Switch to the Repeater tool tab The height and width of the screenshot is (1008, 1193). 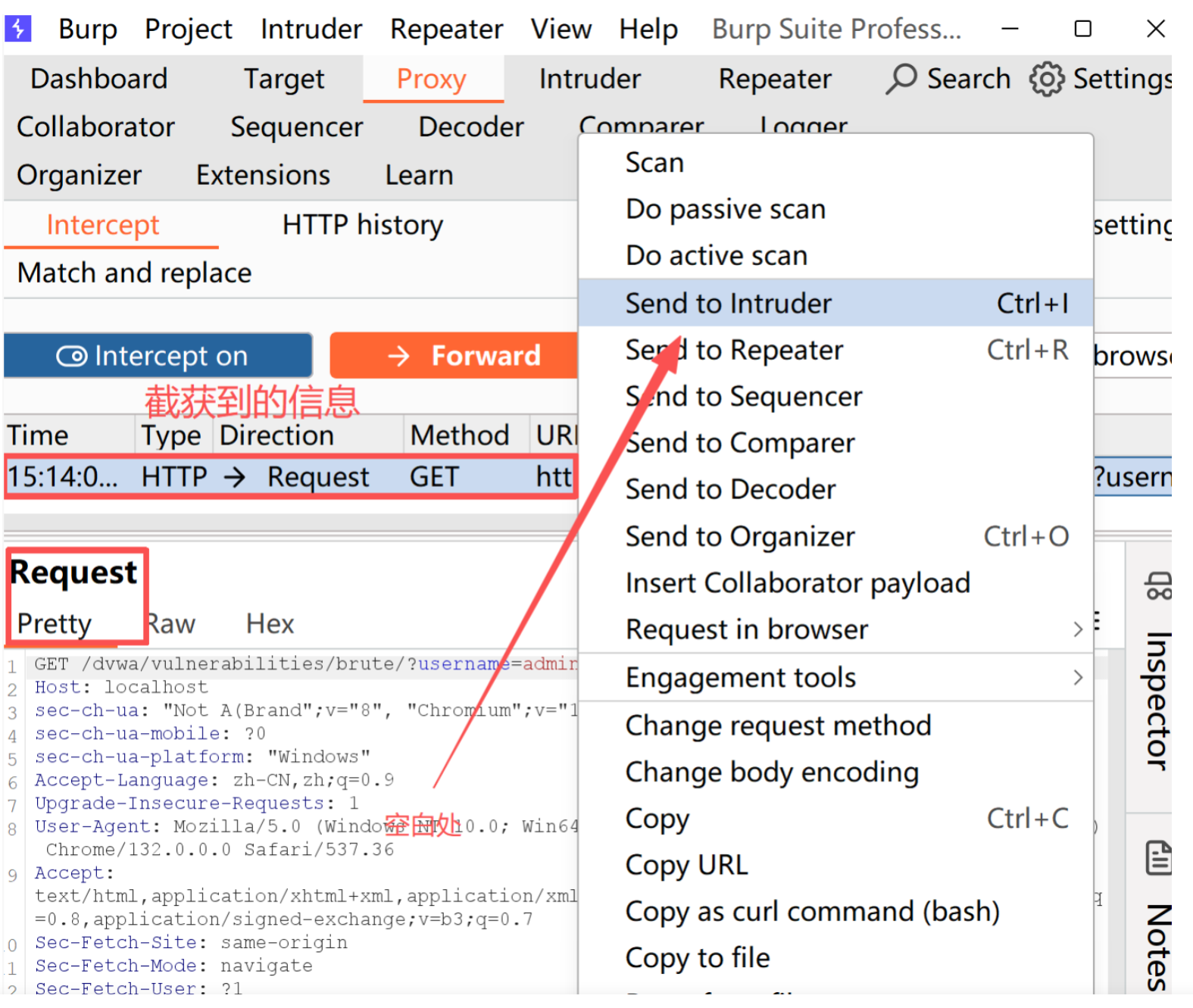coord(775,79)
